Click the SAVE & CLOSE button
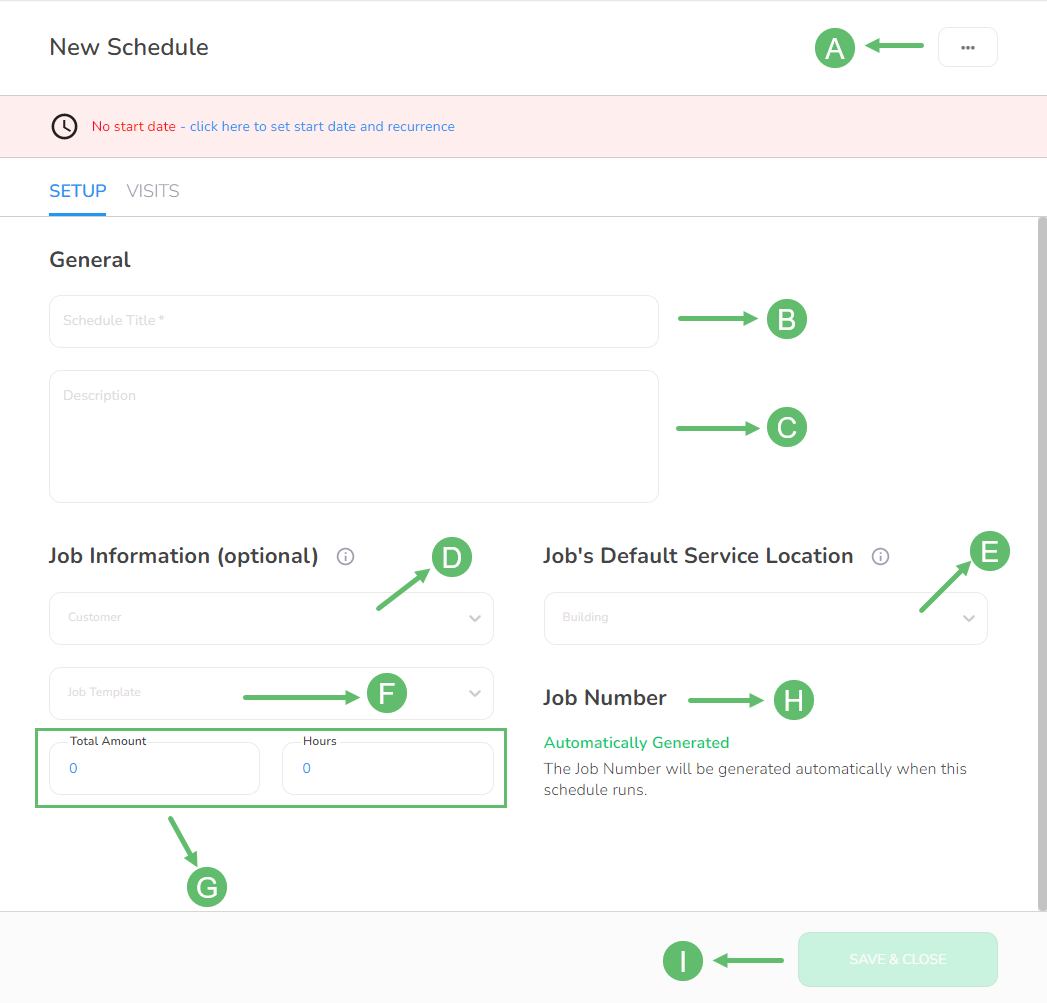The image size is (1047, 1003). 897,959
